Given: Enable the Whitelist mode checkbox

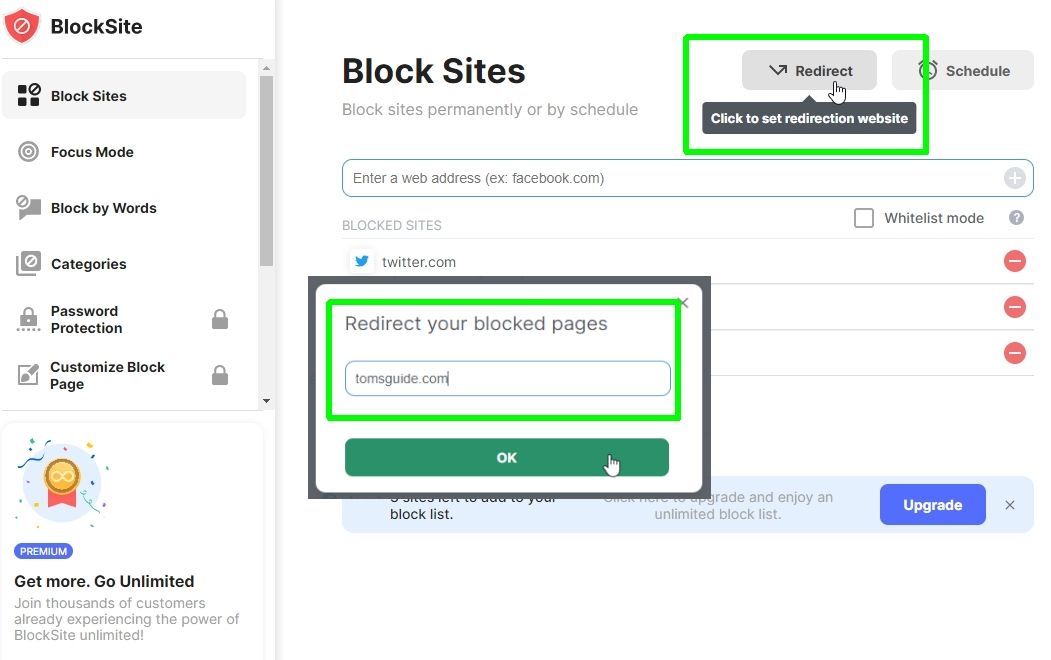Looking at the screenshot, I should click(x=864, y=217).
